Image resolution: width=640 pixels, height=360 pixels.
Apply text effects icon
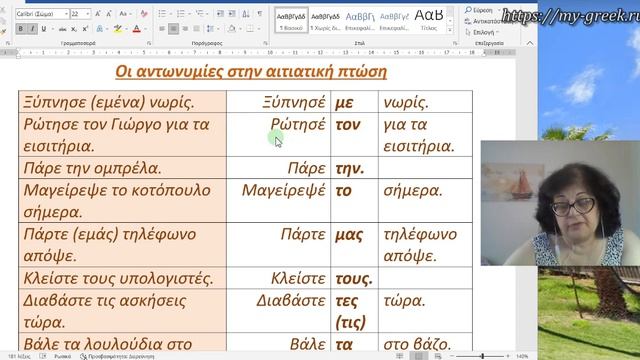pos(100,29)
